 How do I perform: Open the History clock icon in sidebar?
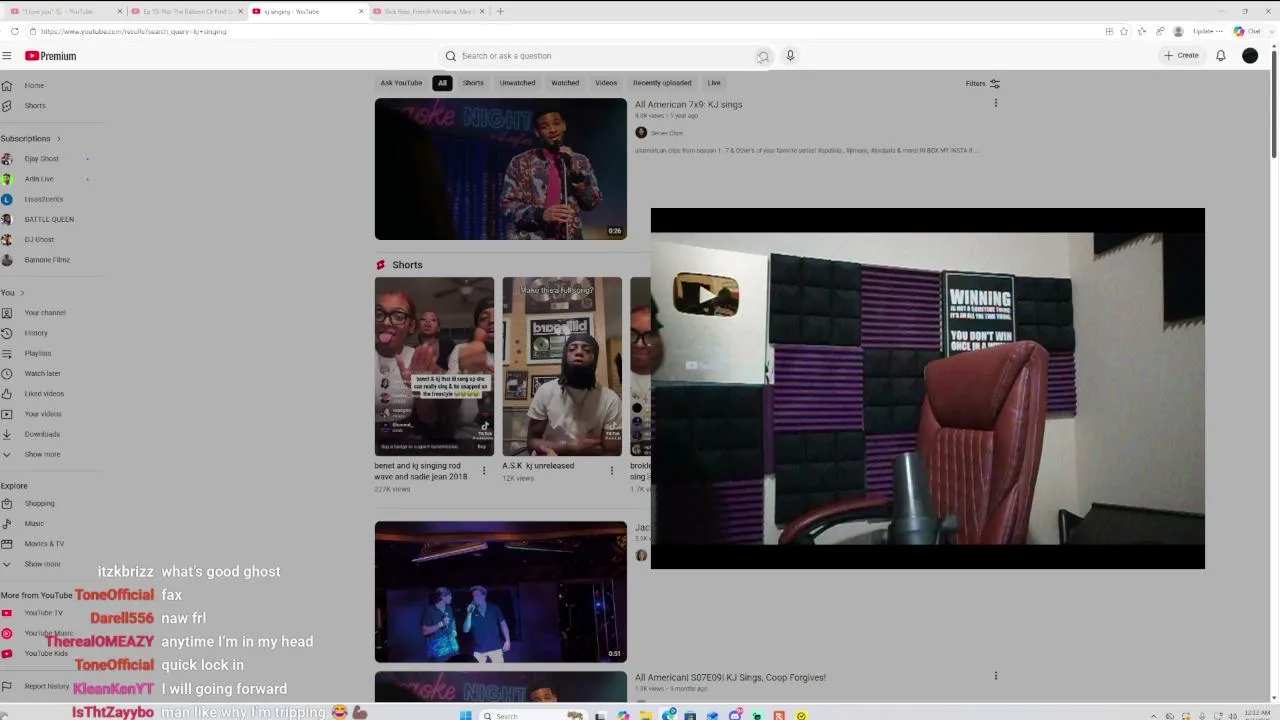pyautogui.click(x=7, y=333)
